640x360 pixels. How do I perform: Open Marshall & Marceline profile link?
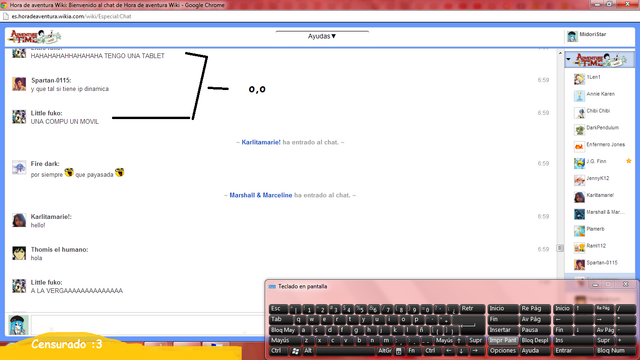click(x=261, y=195)
